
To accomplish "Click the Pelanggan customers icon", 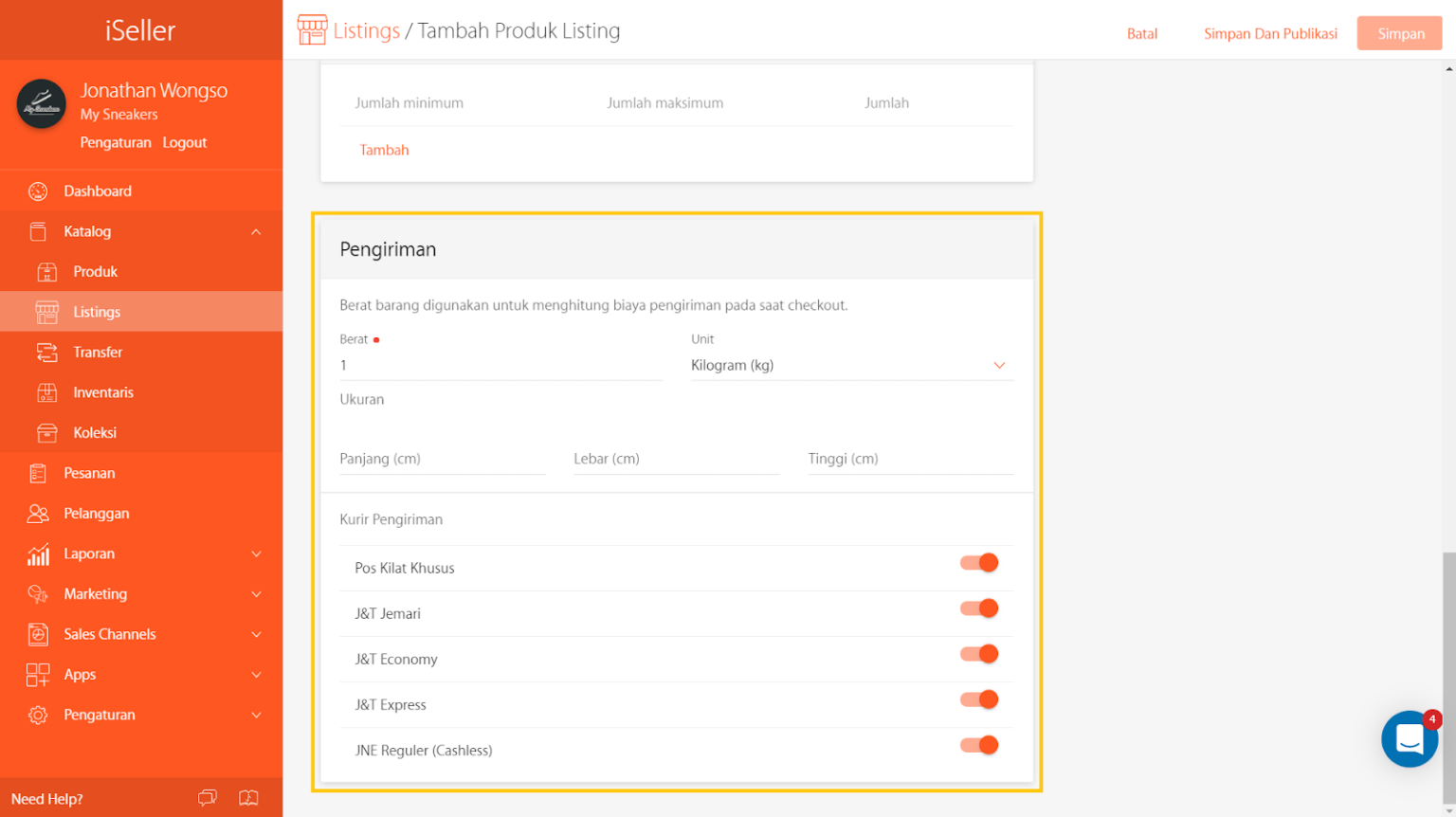I will (39, 513).
